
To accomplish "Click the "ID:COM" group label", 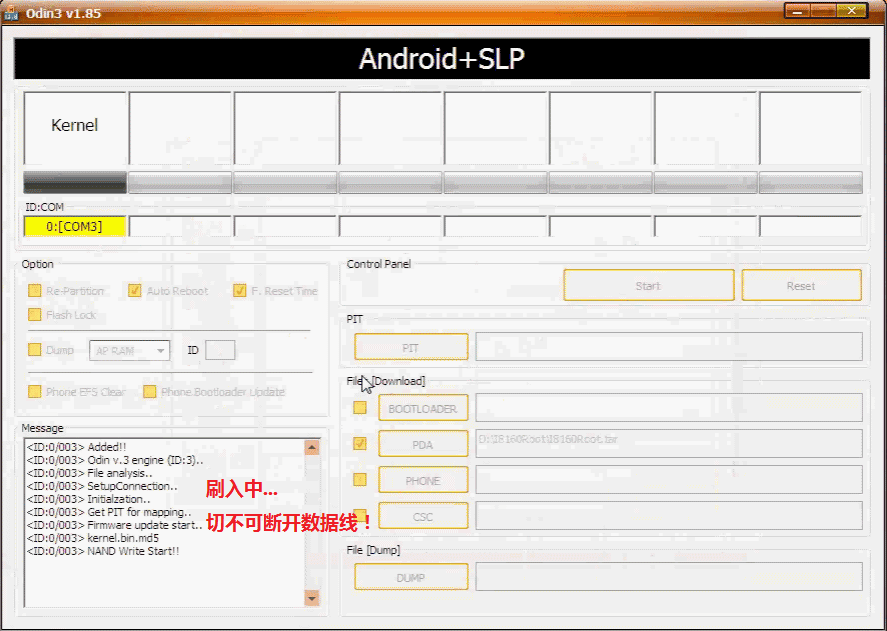I will (x=45, y=207).
